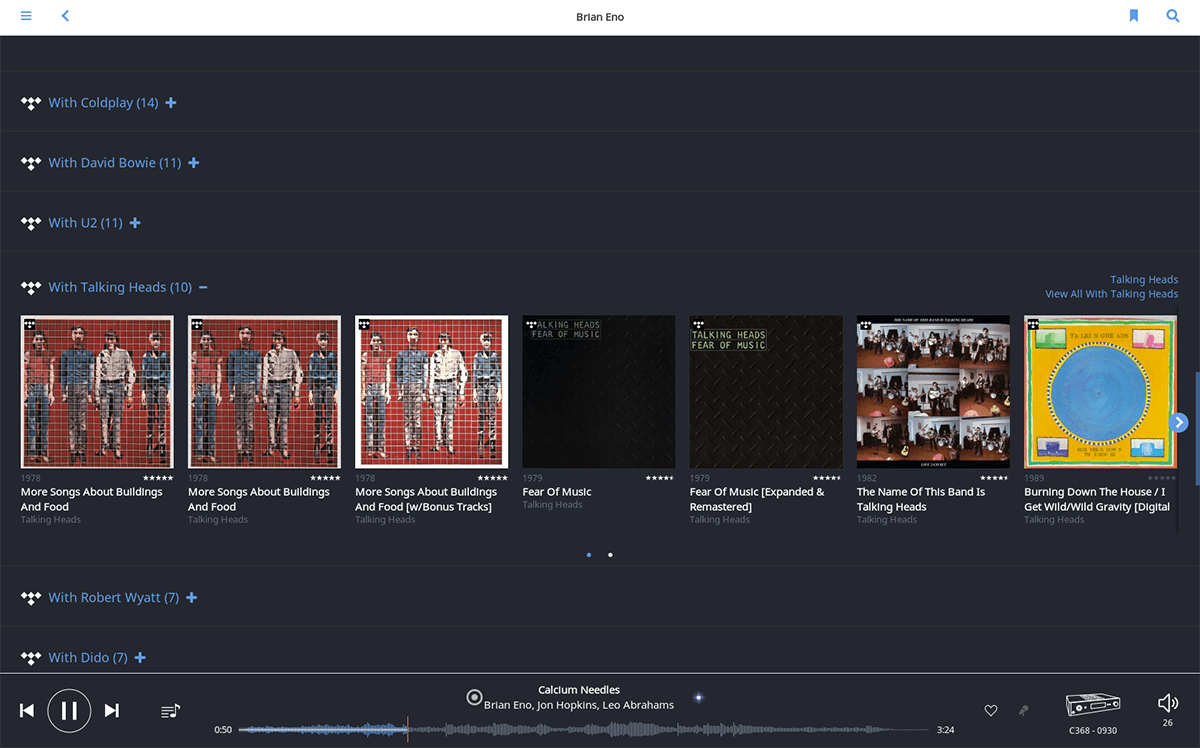Screen dimensions: 1200x748
Task: Click the Tidal icon beside With Robert Wyatt
Action: pyautogui.click(x=31, y=598)
